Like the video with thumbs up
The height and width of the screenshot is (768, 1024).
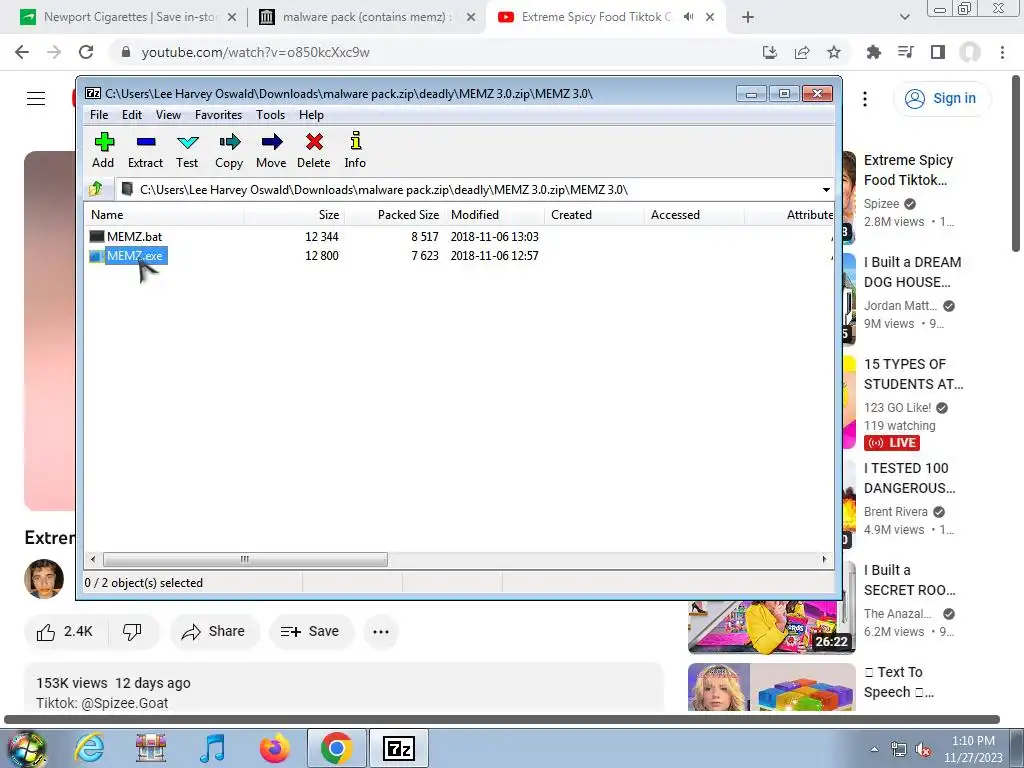point(65,632)
